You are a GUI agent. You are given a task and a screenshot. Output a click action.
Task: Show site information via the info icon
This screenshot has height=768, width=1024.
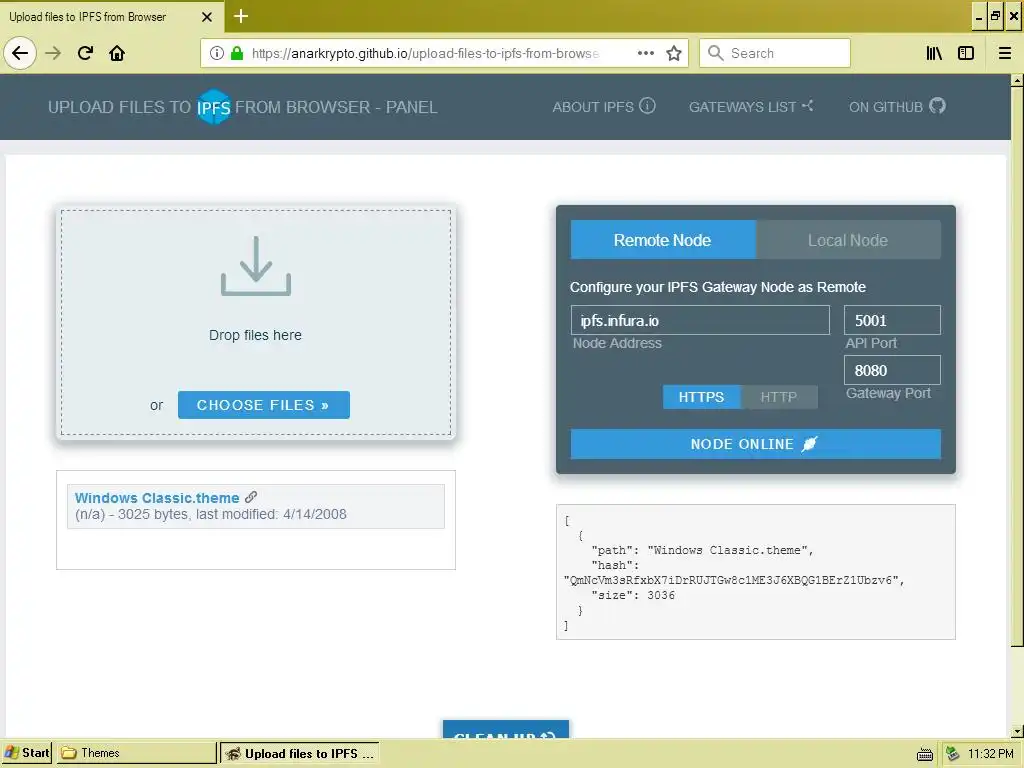(x=217, y=53)
